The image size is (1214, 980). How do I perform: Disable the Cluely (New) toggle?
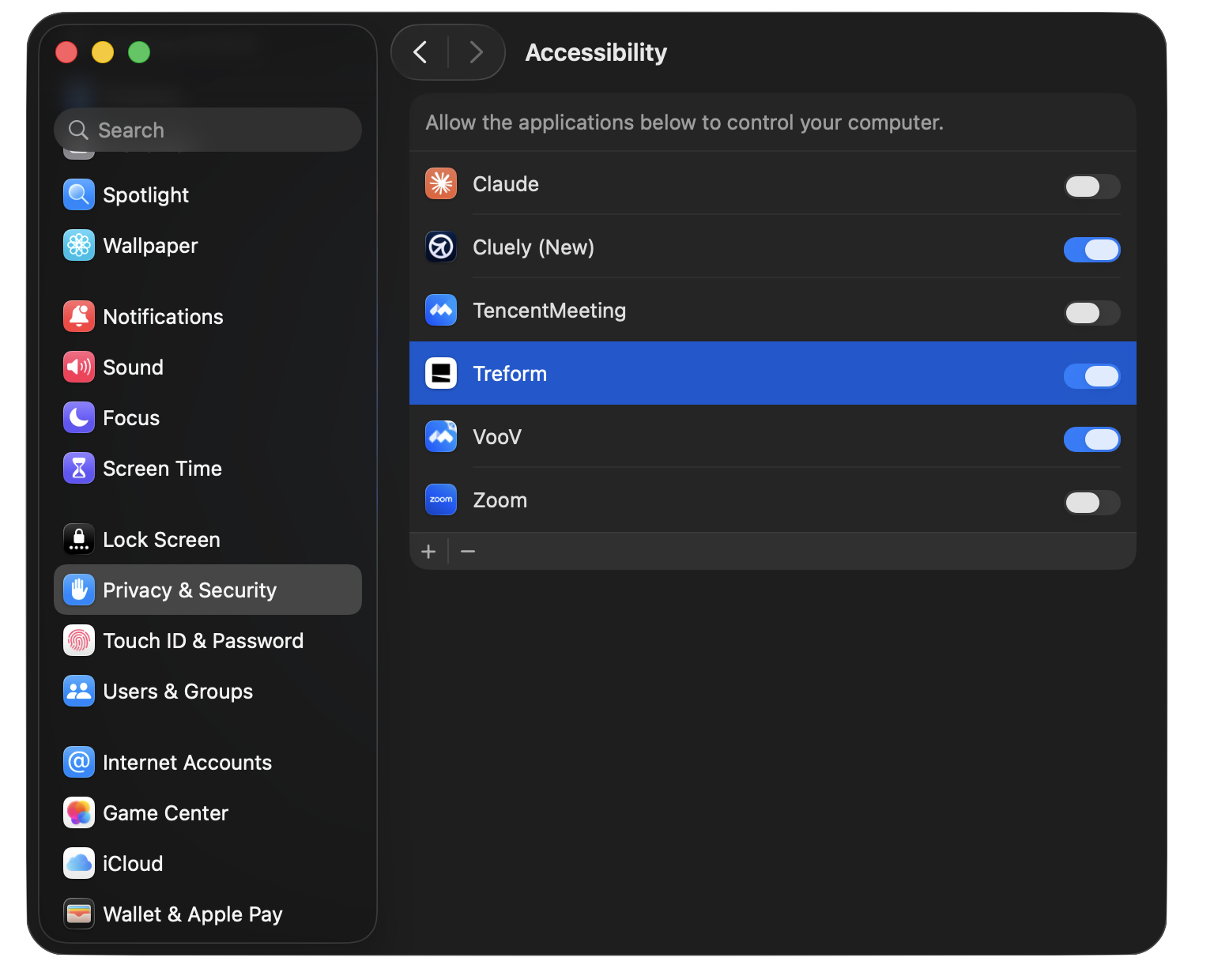point(1092,250)
